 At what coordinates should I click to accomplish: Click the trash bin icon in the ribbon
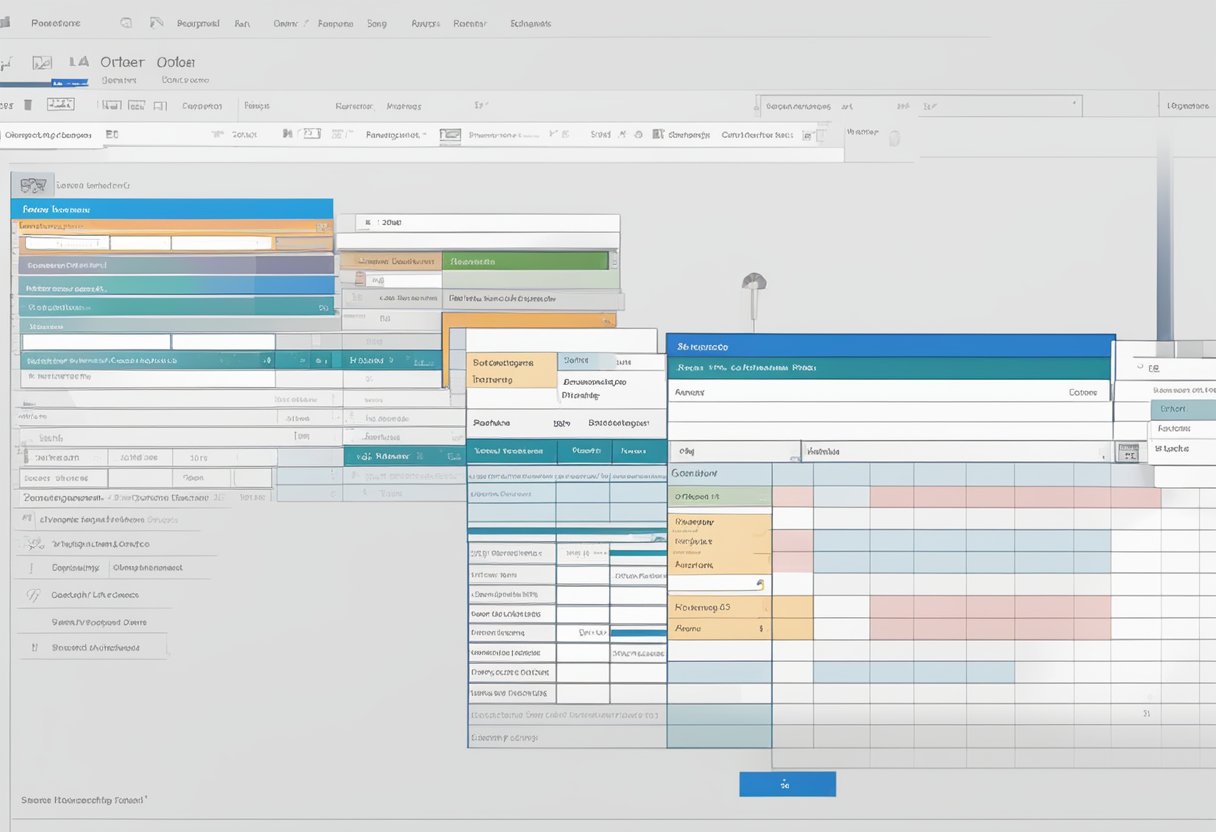click(28, 104)
